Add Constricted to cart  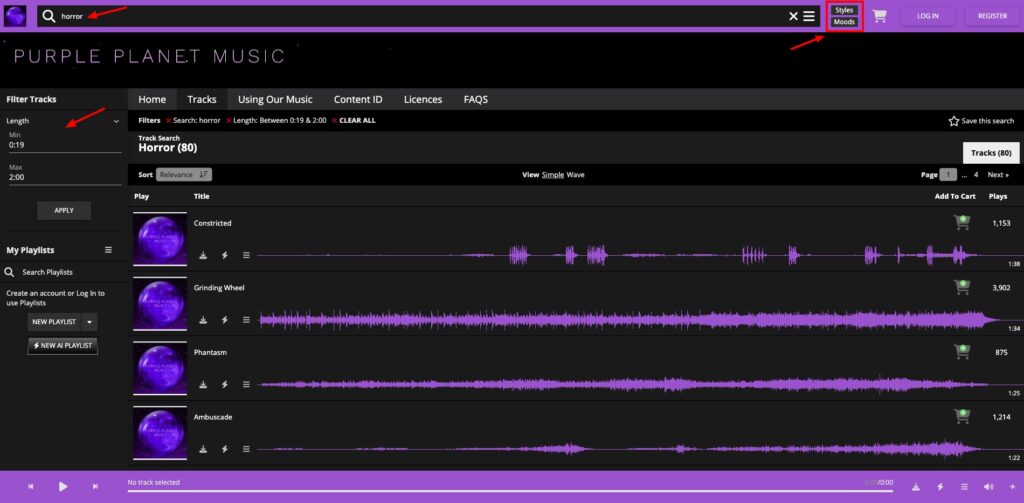(961, 223)
